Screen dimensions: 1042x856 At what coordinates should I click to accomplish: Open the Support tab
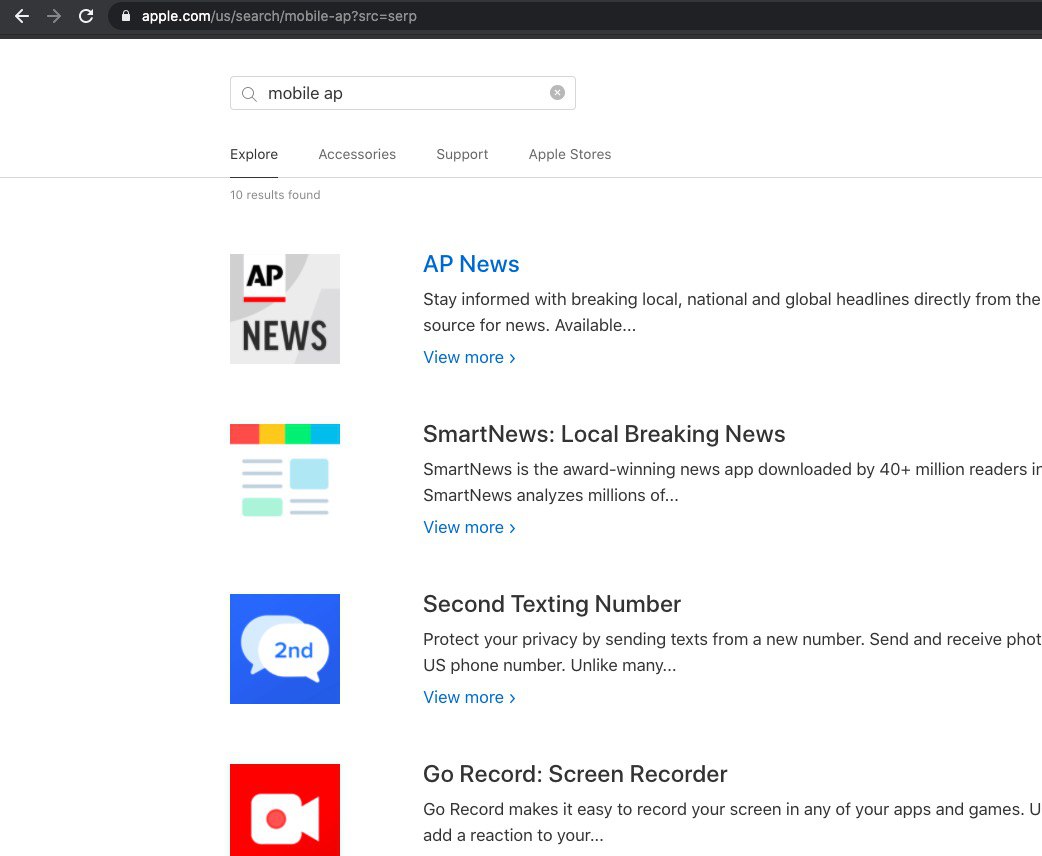(462, 154)
